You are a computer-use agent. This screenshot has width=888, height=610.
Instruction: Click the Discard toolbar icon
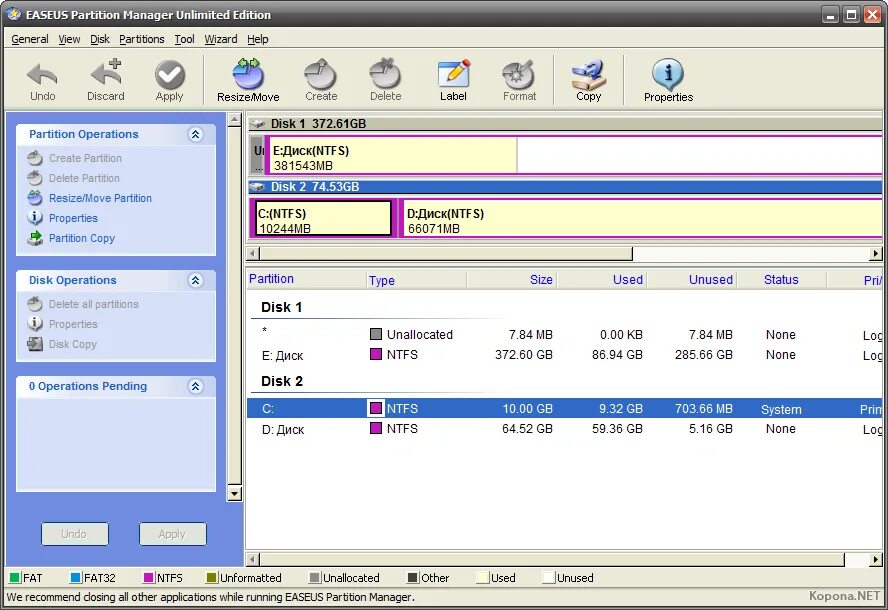pos(106,81)
